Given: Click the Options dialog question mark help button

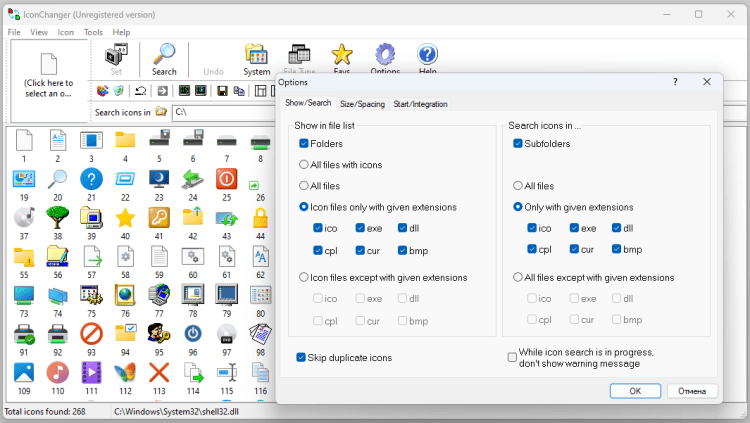Looking at the screenshot, I should (675, 82).
